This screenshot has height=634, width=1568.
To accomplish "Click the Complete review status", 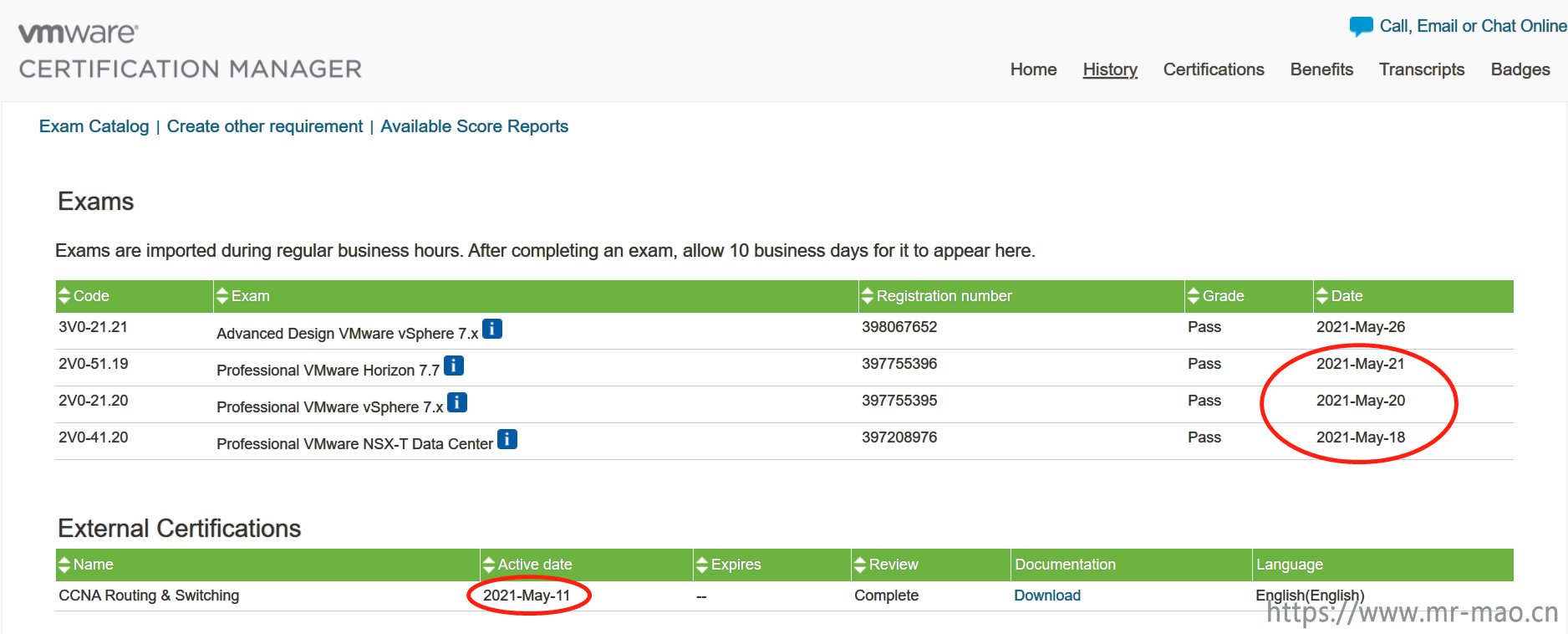I will pos(886,596).
